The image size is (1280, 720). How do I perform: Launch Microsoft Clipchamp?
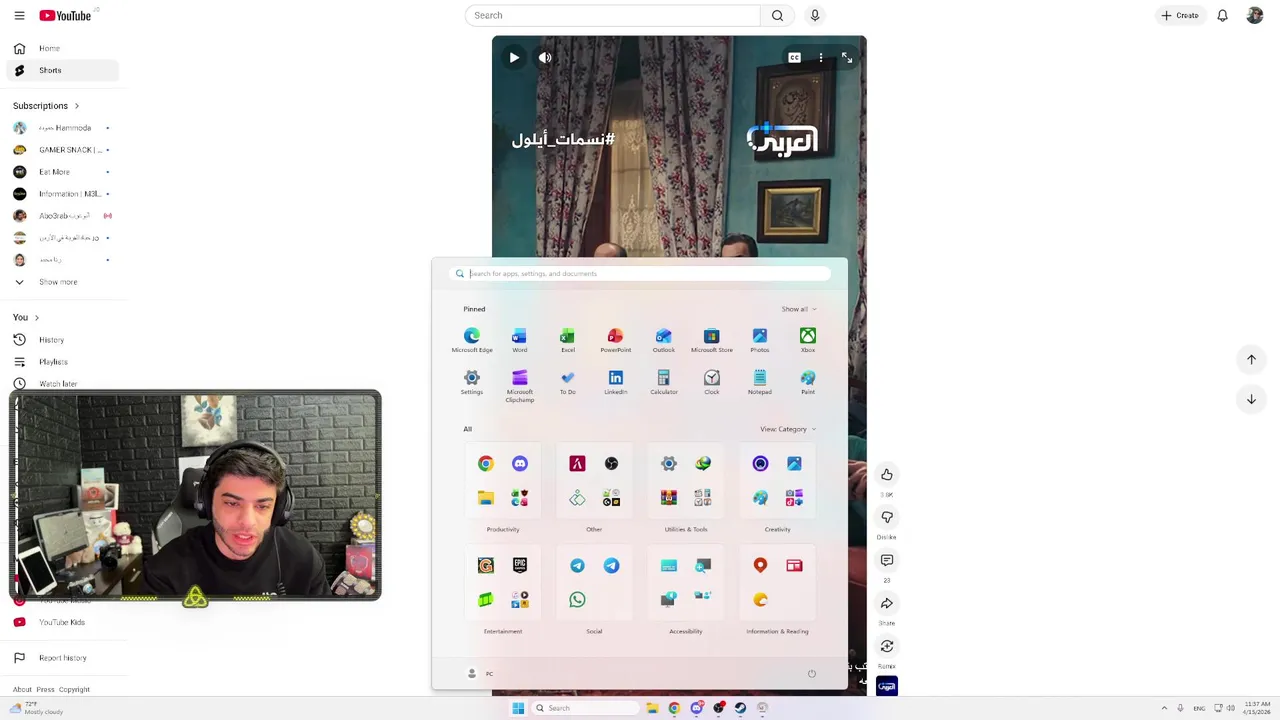click(x=520, y=386)
